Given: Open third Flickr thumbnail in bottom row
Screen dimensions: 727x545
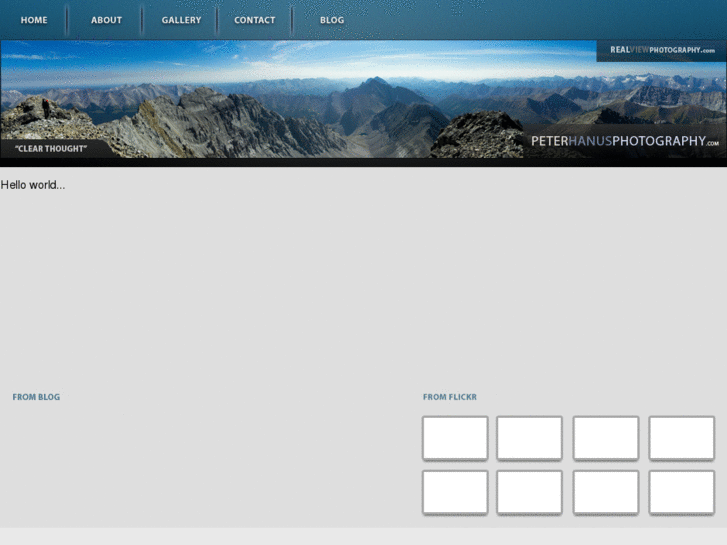Looking at the screenshot, I should [x=606, y=492].
